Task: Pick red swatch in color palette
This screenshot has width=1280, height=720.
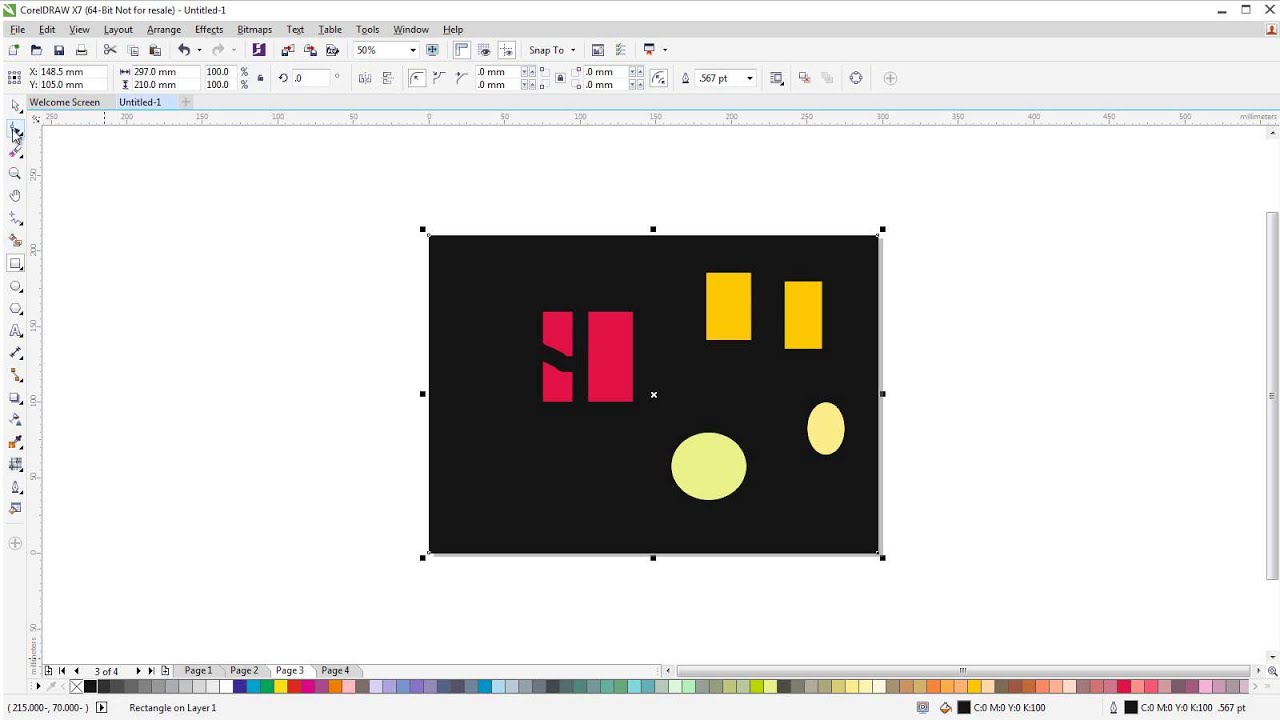Action: pos(295,687)
